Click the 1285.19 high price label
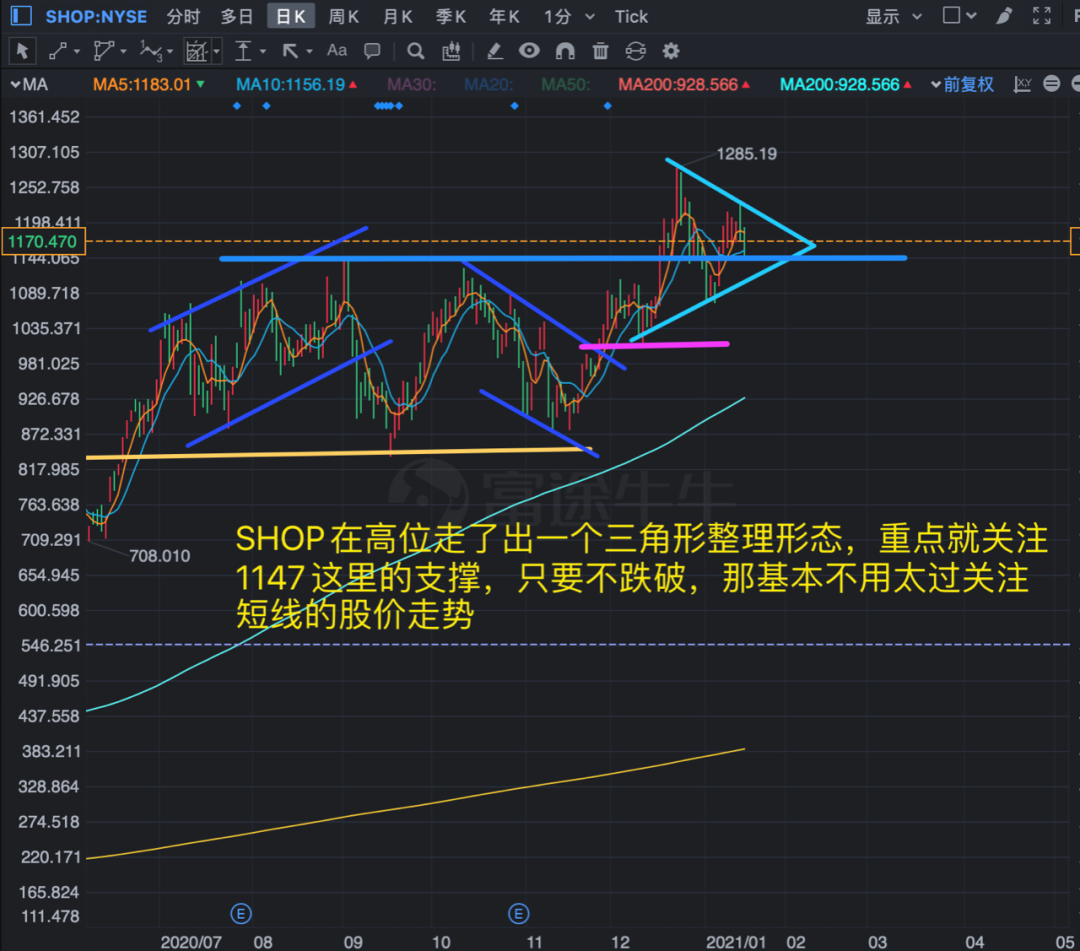The image size is (1080, 951). 747,154
